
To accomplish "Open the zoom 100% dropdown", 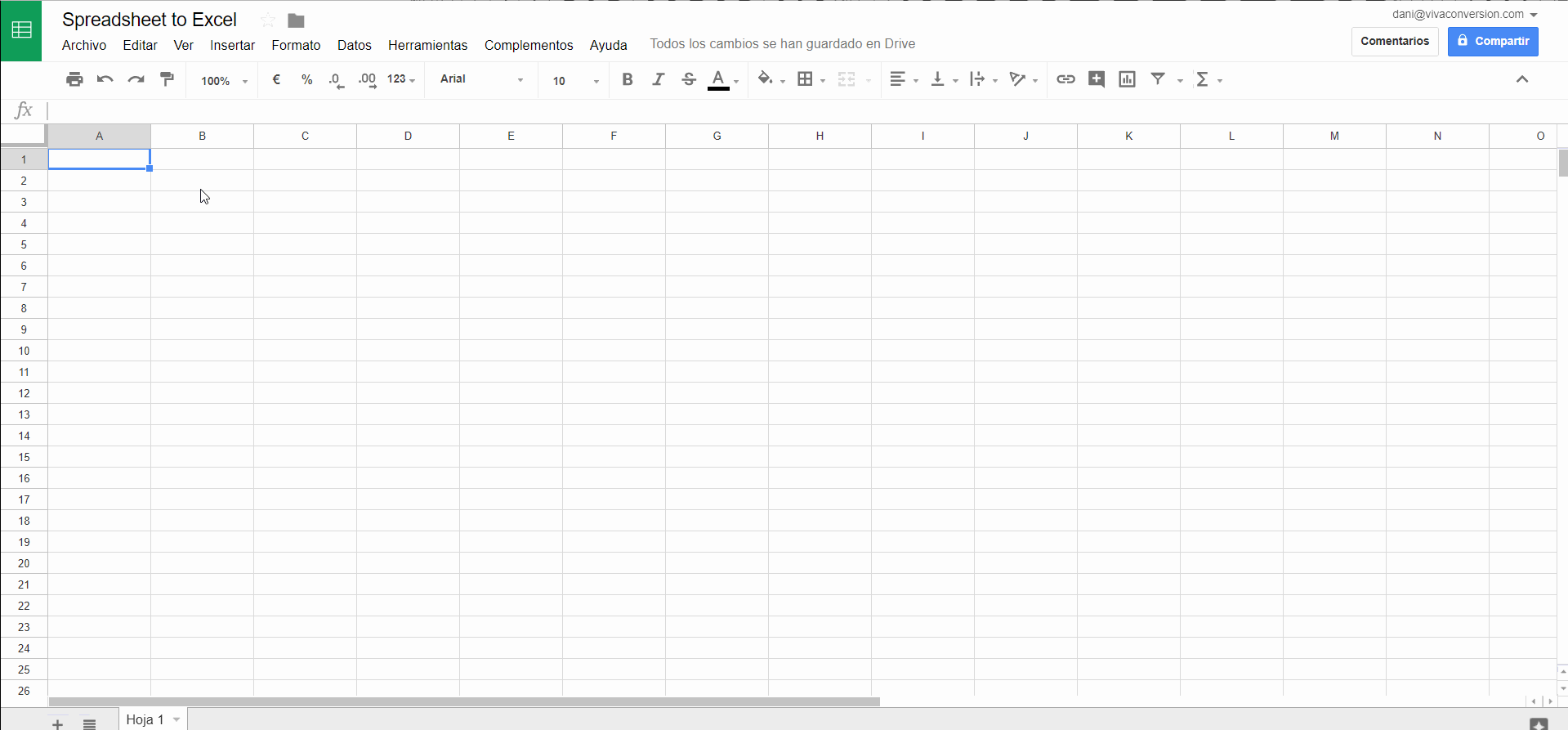I will (x=224, y=81).
